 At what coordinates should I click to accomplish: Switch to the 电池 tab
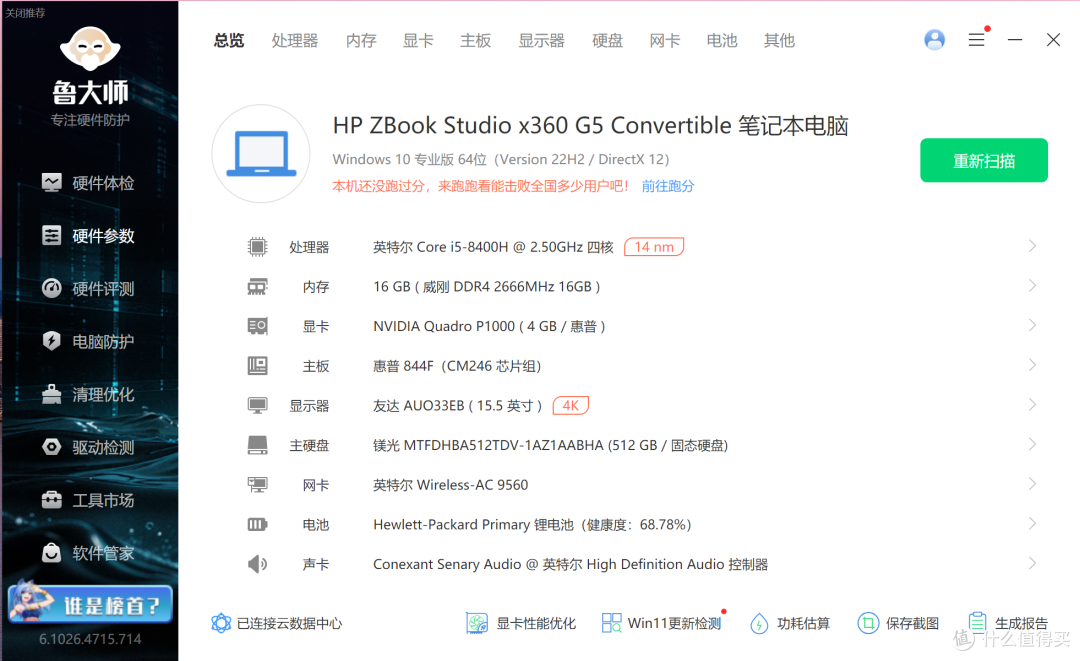tap(722, 41)
